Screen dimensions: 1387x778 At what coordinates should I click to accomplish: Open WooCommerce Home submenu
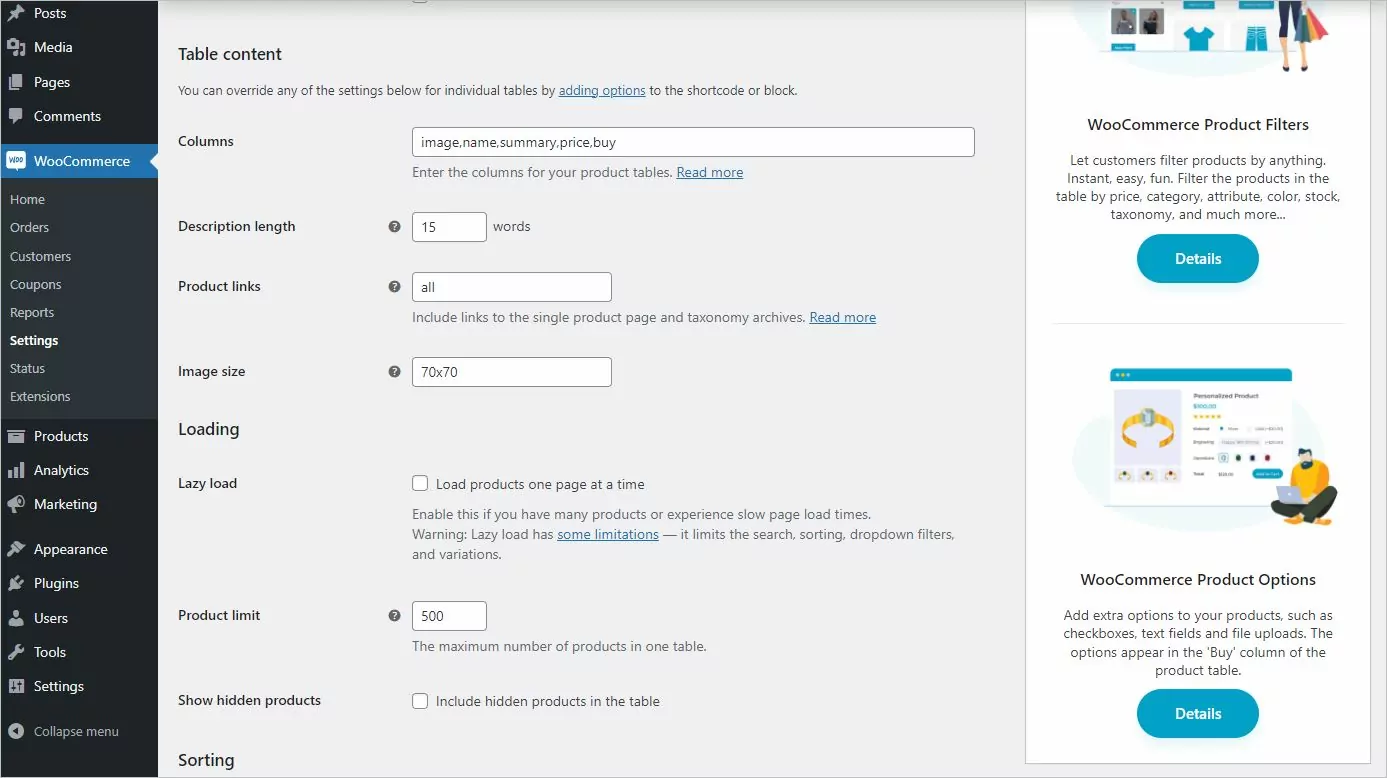click(x=27, y=199)
